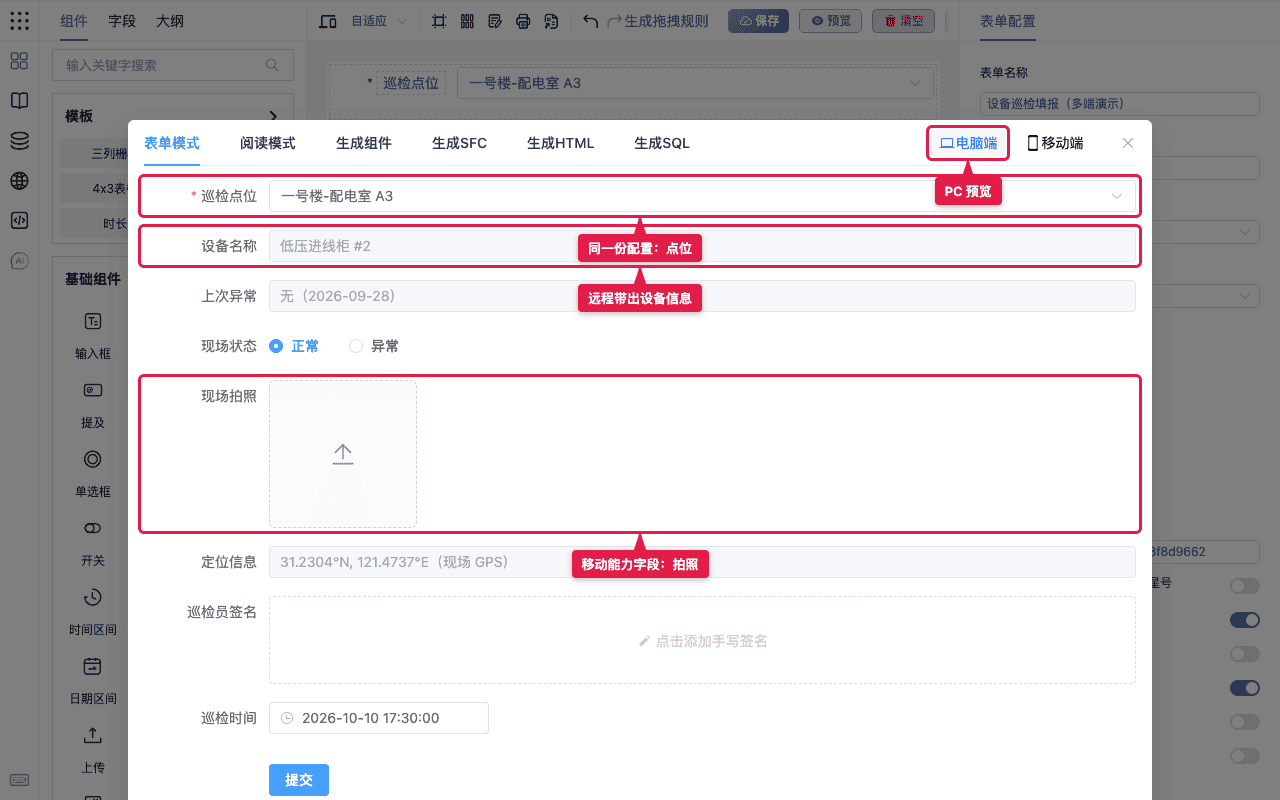Screen dimensions: 1280x800
Task: Open the four-squares components icon in sidebar
Action: coord(19,61)
